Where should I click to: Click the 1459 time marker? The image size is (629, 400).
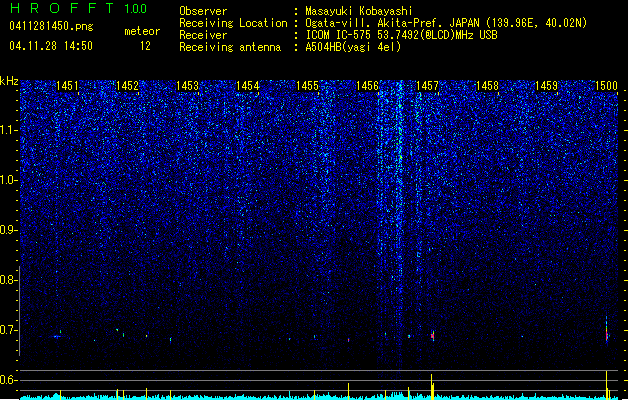tap(547, 86)
